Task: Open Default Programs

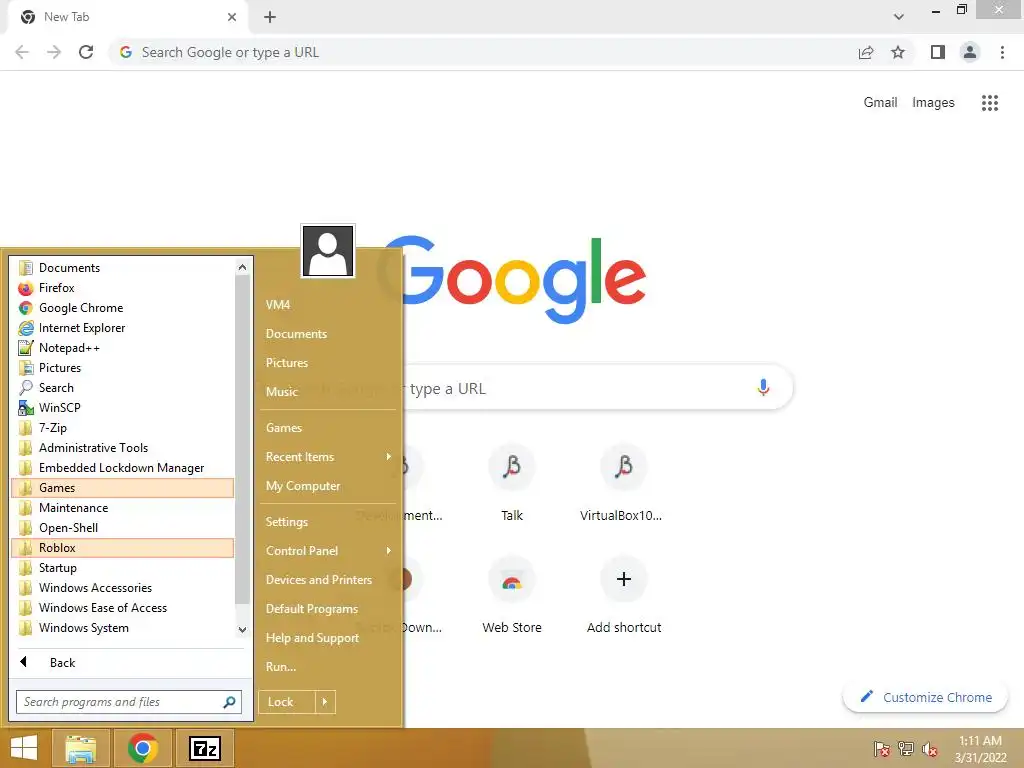Action: pos(328,609)
